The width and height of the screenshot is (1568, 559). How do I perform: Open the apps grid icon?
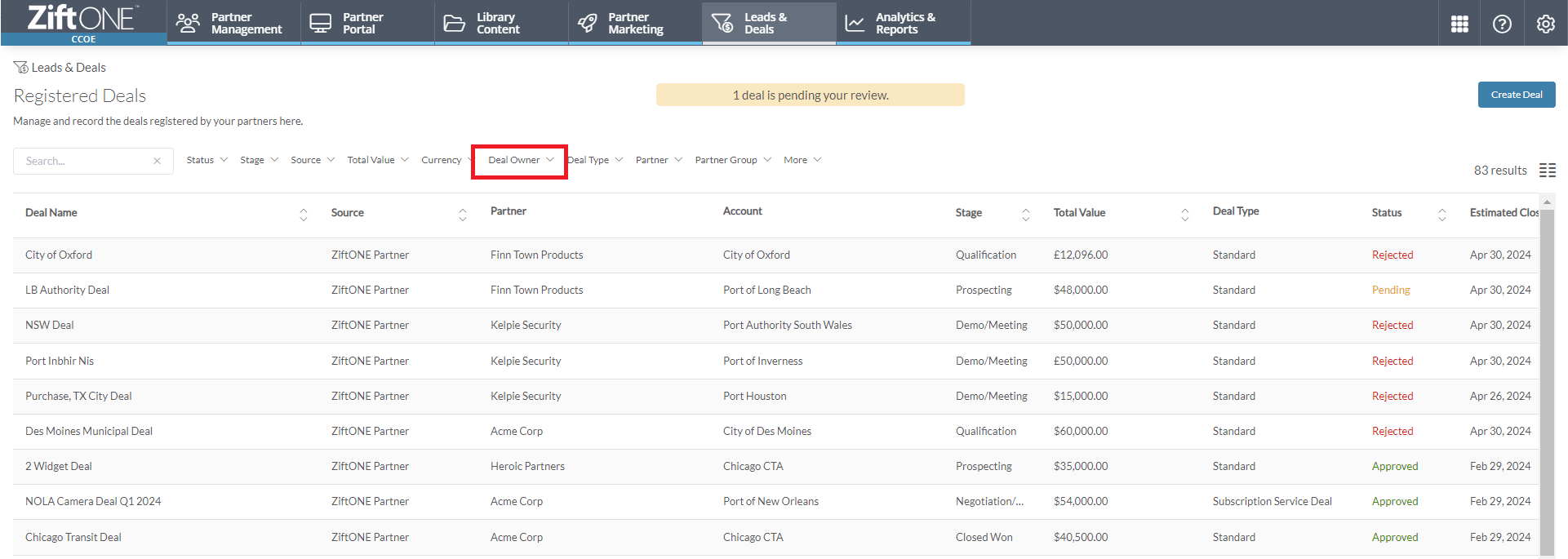coord(1459,24)
